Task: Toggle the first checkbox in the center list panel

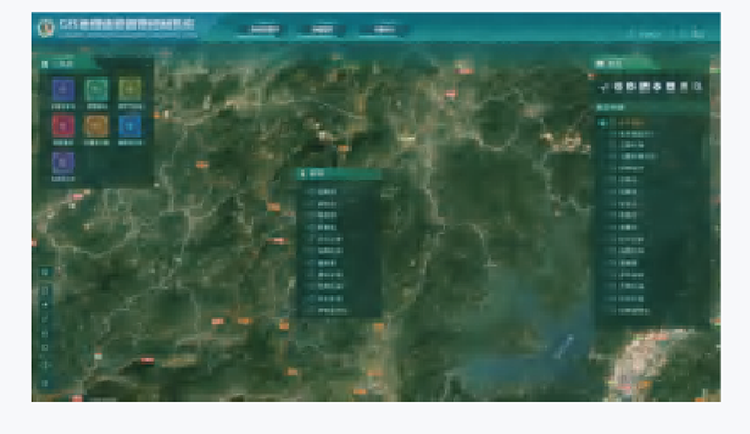Action: 310,190
